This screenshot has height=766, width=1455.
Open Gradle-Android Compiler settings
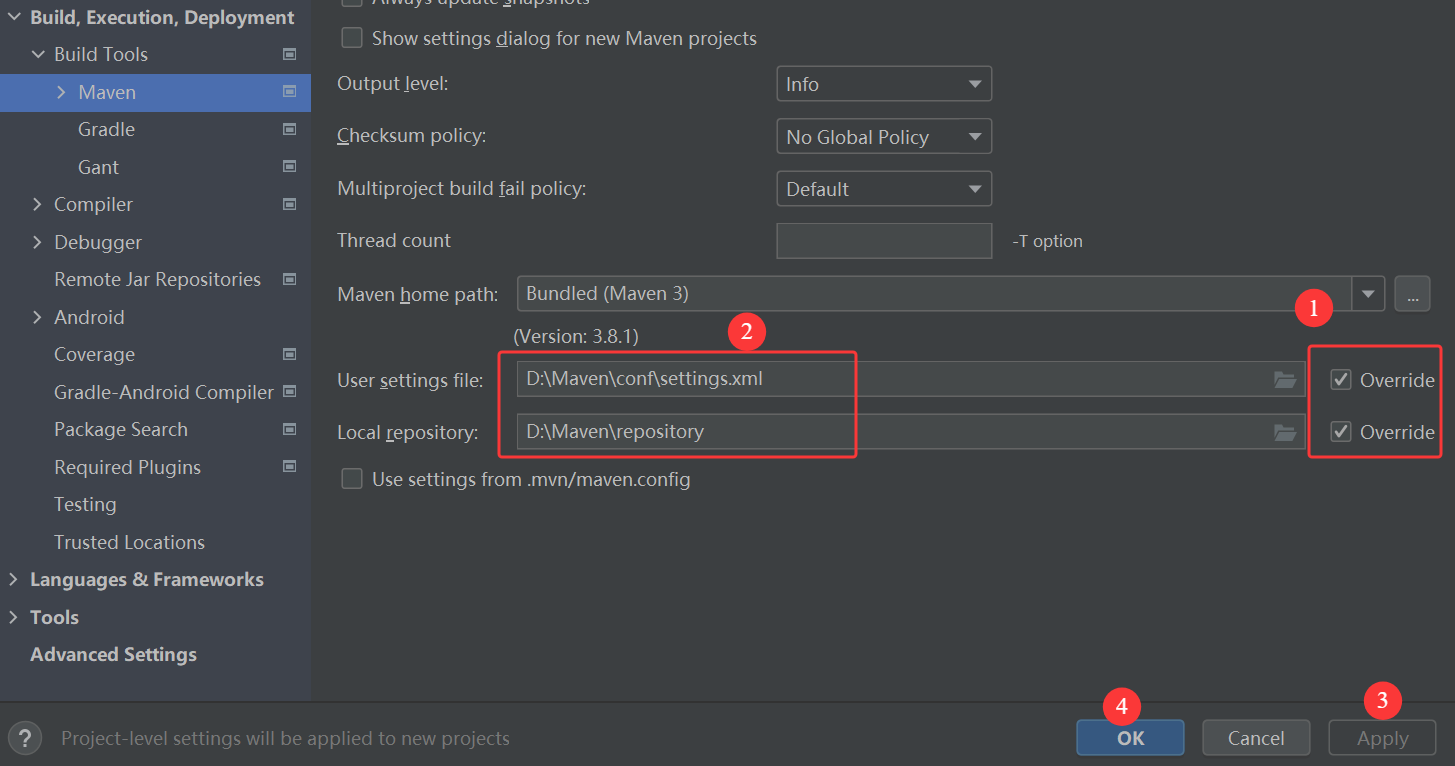point(164,392)
